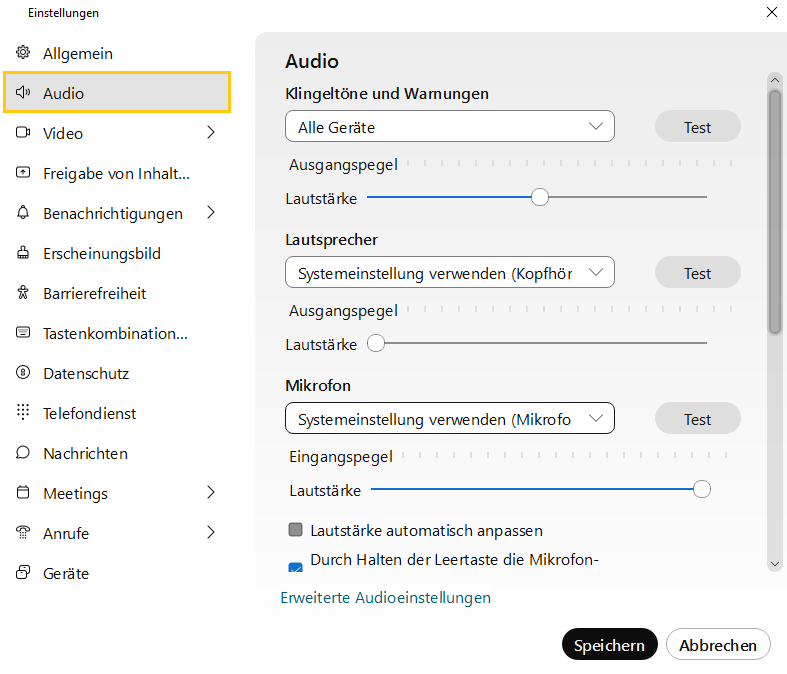Switch to the Geräte settings section
787x674 pixels.
tap(66, 573)
